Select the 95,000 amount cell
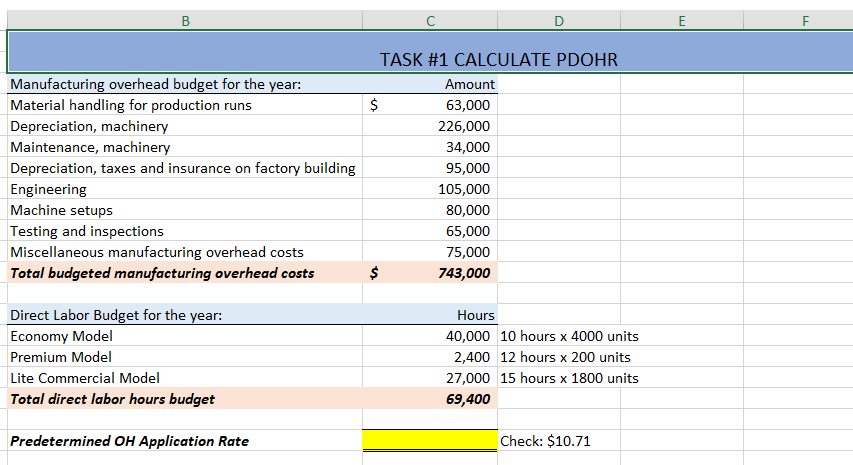The image size is (853, 465). click(x=430, y=168)
